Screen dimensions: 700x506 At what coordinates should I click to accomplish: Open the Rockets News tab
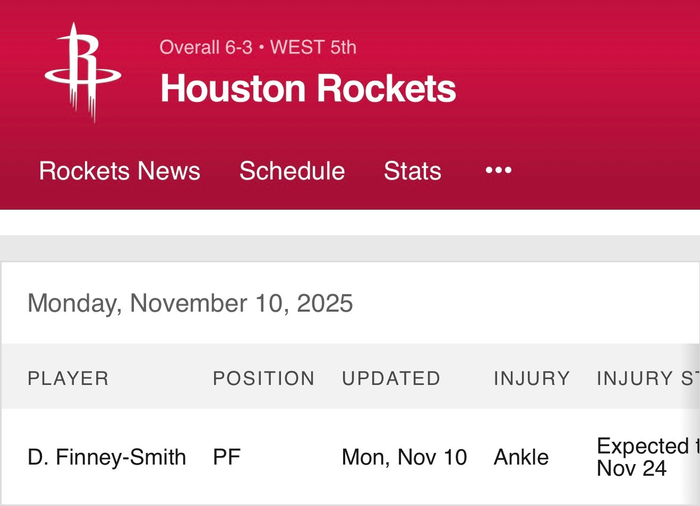point(119,171)
